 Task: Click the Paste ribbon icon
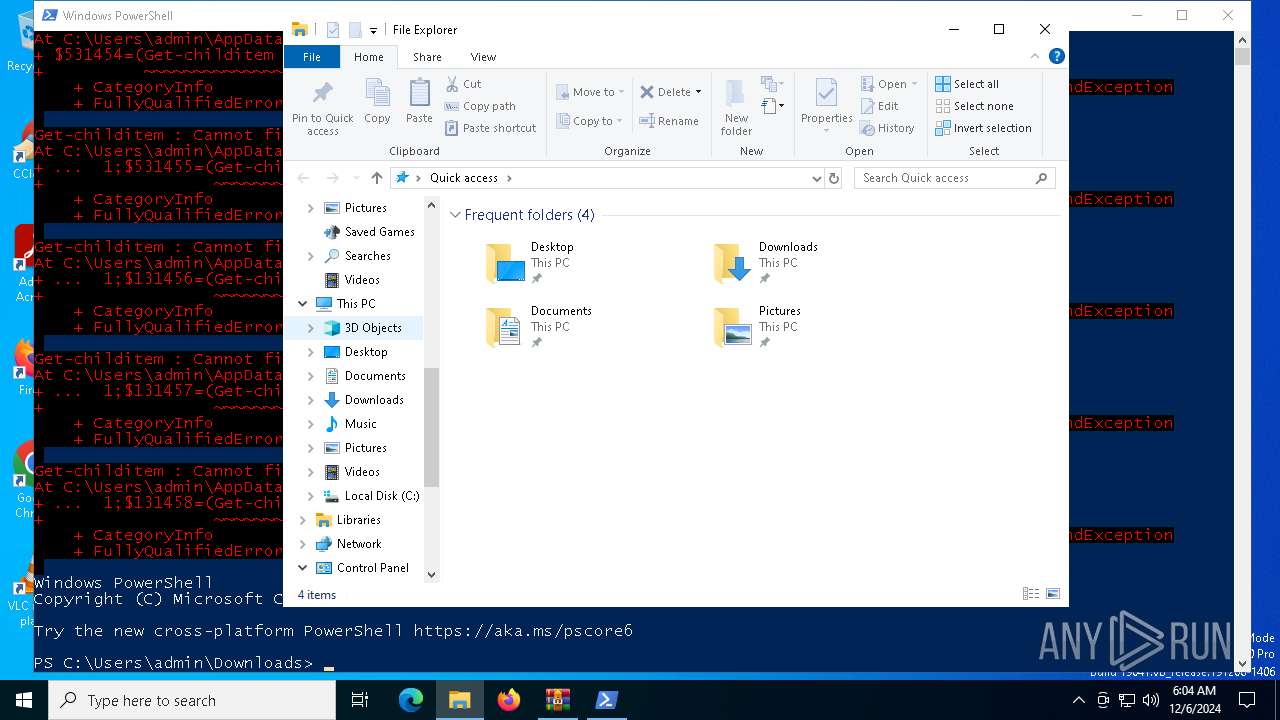(x=419, y=102)
